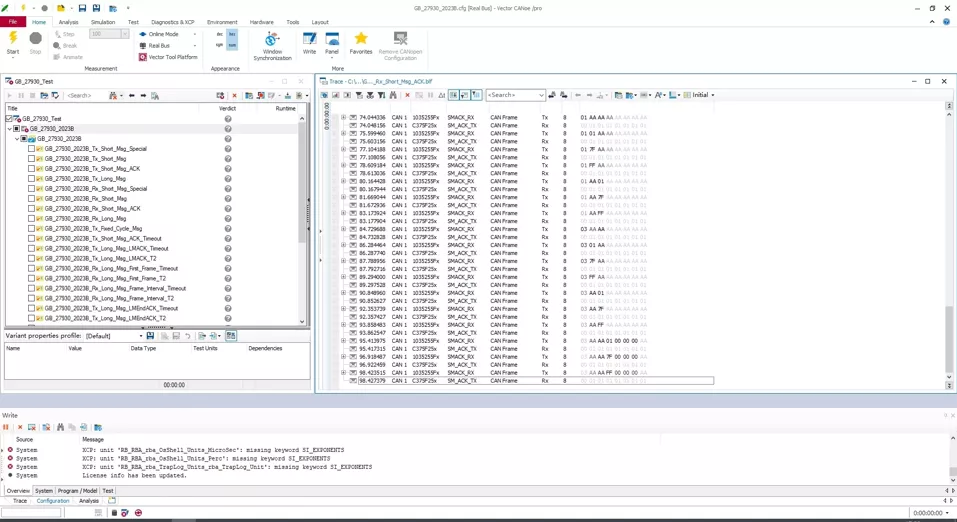Sort by Verdict column header
The height and width of the screenshot is (522, 957).
click(228, 108)
